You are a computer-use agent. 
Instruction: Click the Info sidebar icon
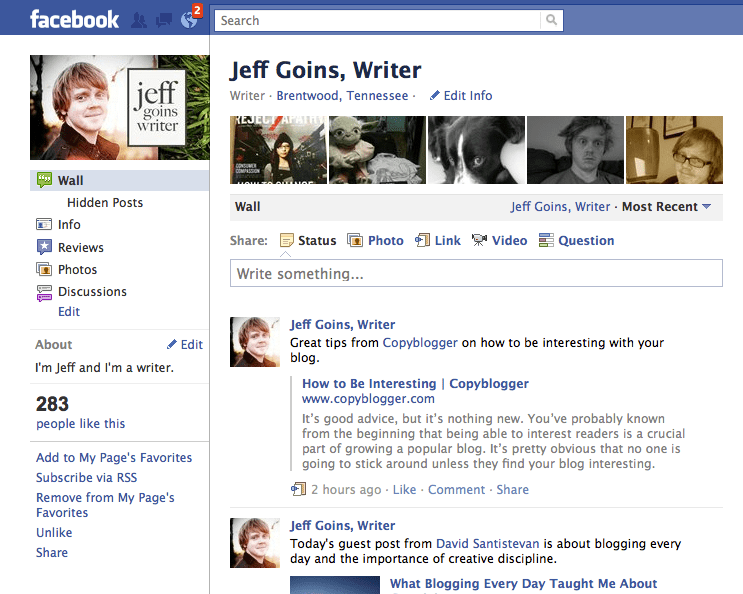coord(44,224)
